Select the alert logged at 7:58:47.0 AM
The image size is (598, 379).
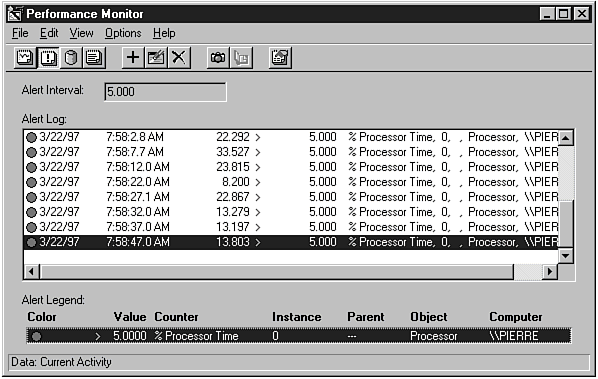pos(291,242)
